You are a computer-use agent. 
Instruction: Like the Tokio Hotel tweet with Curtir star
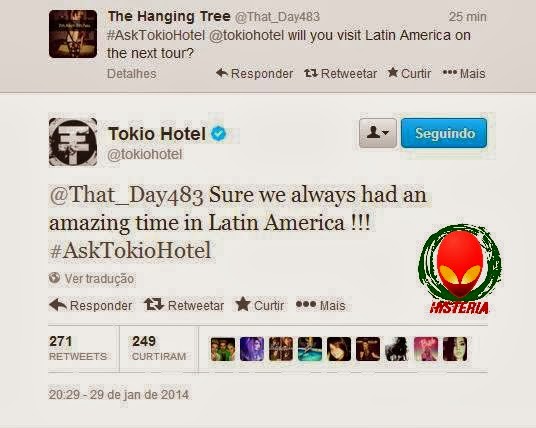click(260, 305)
